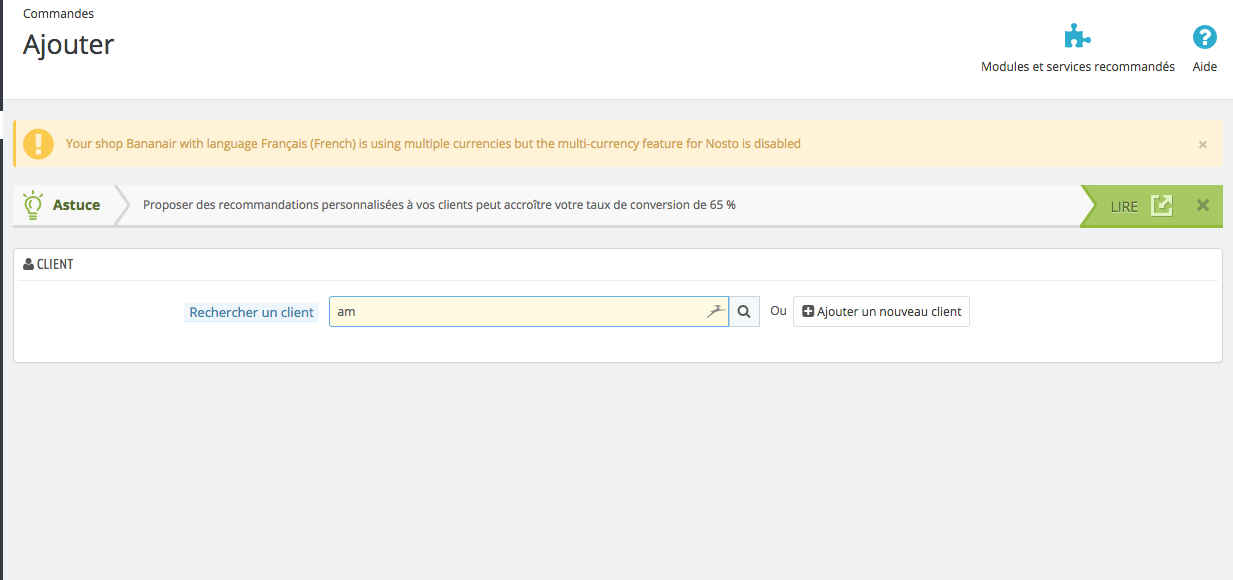Click the Rechercher un client search field
This screenshot has width=1233, height=580.
tap(528, 312)
